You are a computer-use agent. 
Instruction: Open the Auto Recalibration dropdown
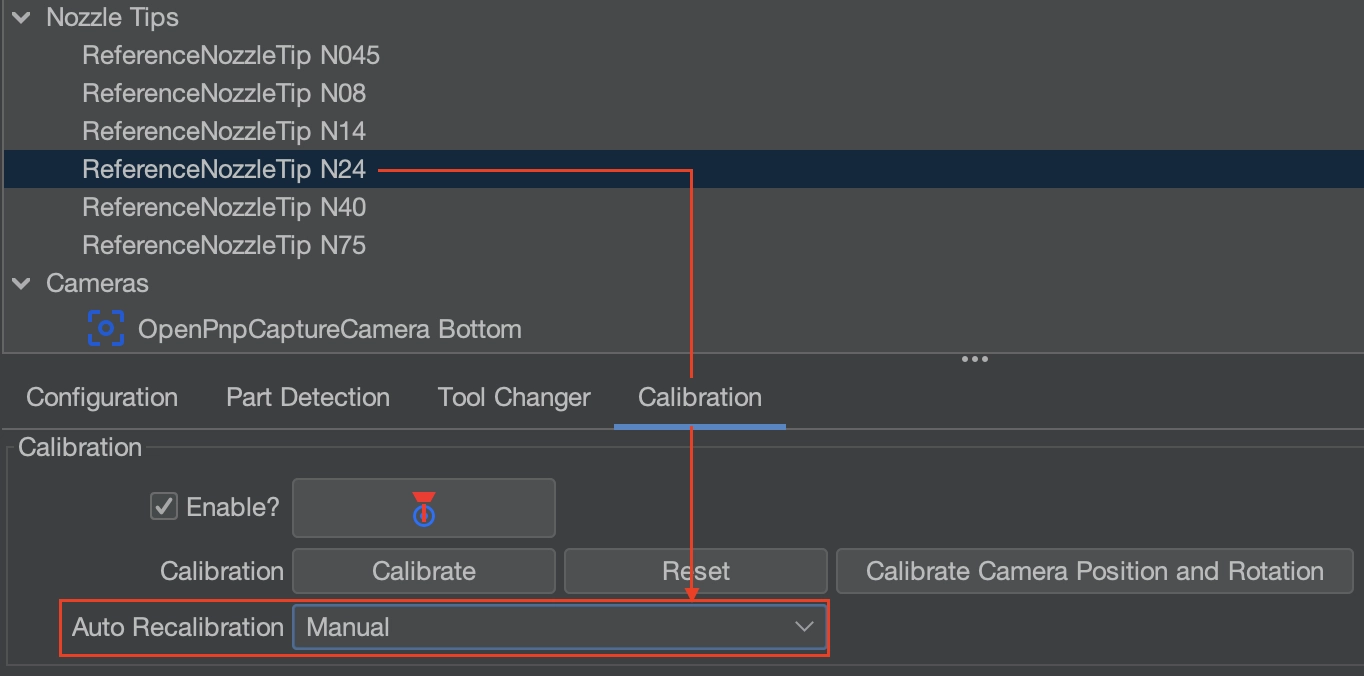point(559,627)
